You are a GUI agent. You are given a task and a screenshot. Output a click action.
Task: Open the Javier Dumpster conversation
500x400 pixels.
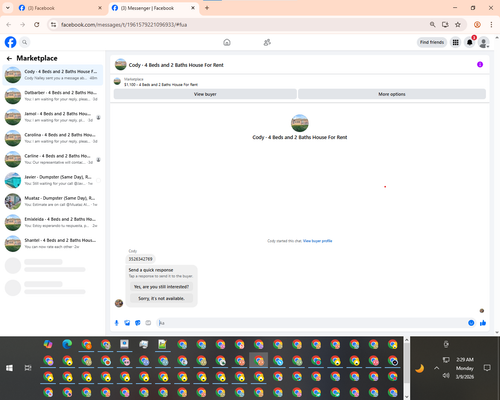(x=52, y=180)
